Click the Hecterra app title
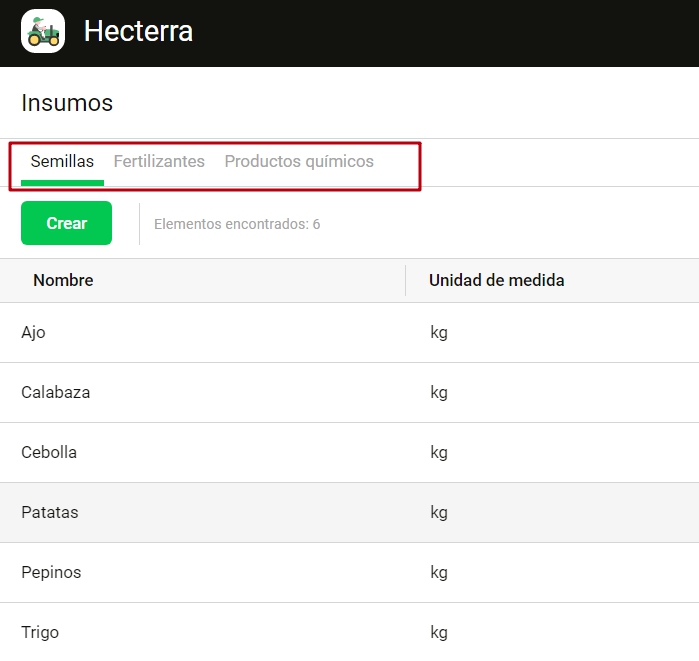This screenshot has height=661, width=699. coord(138,32)
